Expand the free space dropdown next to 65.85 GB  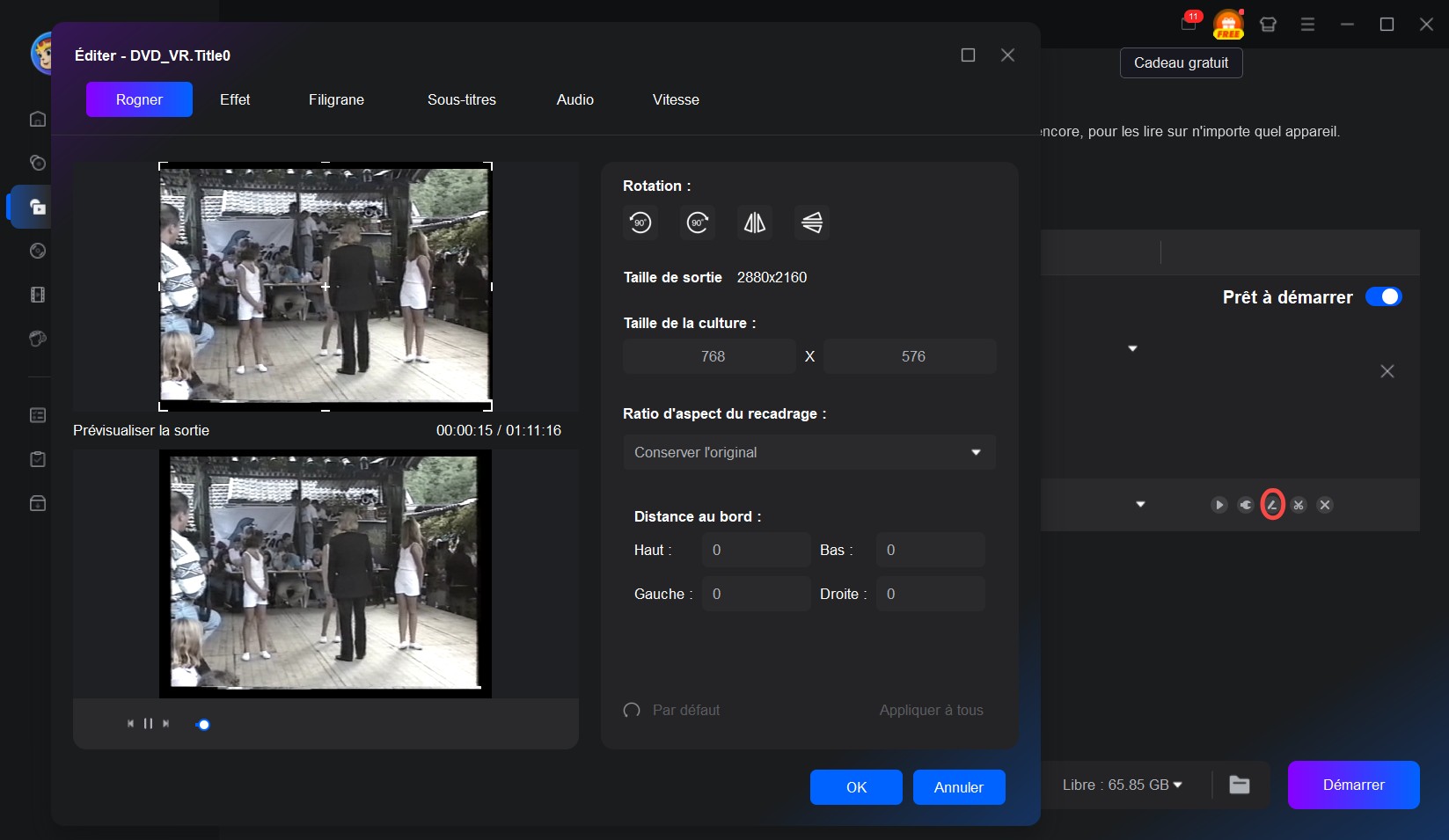pyautogui.click(x=1179, y=785)
